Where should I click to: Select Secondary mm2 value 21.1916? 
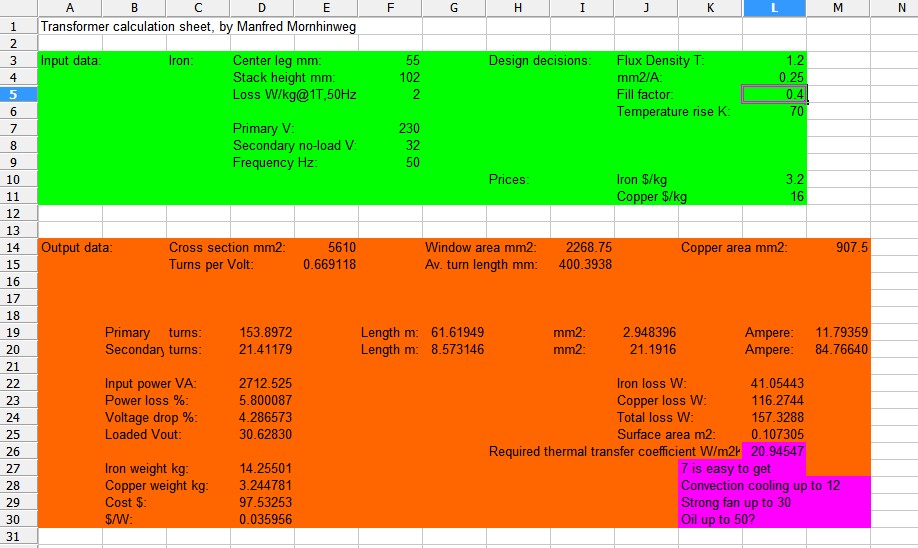click(x=653, y=349)
